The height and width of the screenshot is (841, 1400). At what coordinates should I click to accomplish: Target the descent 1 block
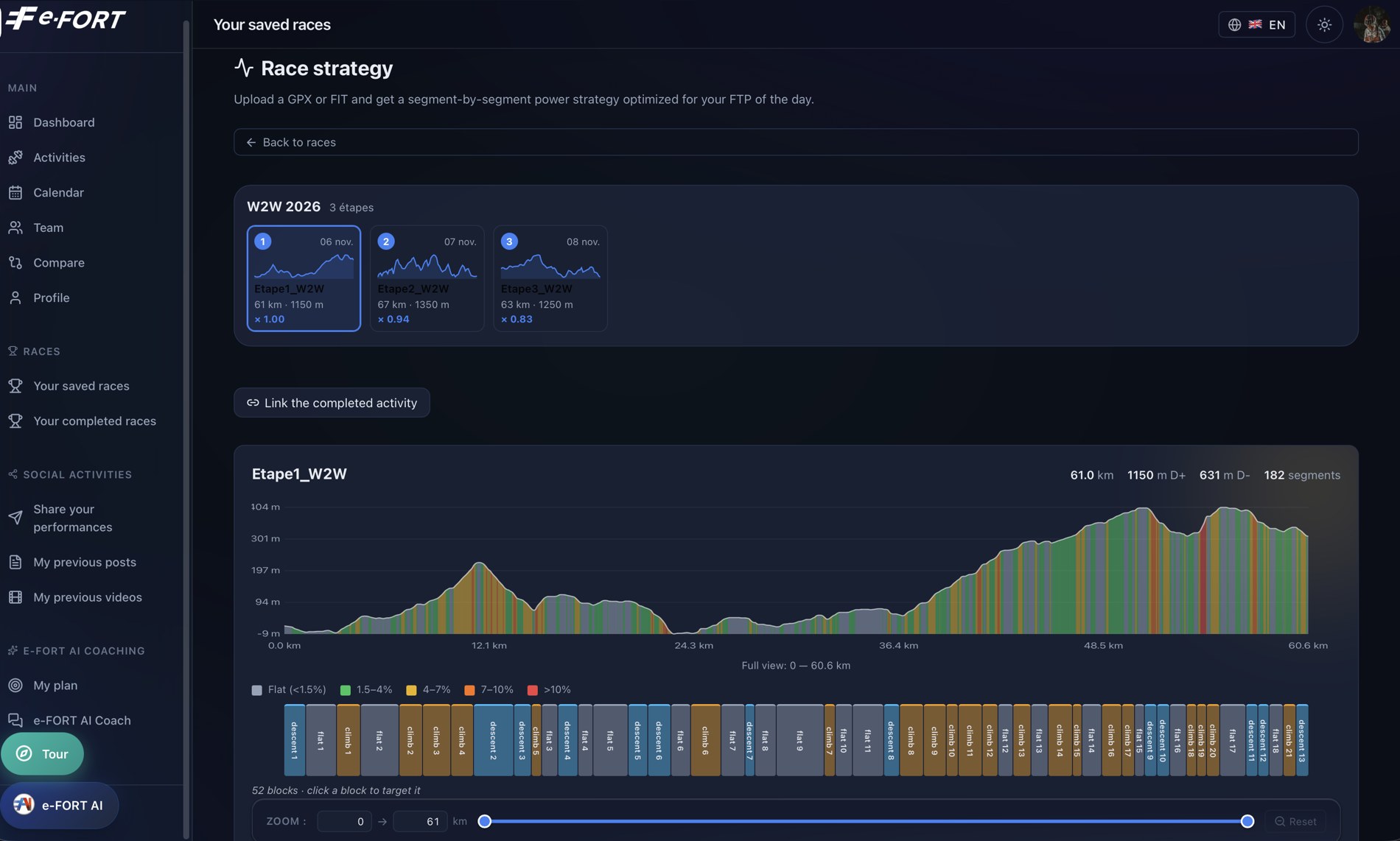pos(295,740)
